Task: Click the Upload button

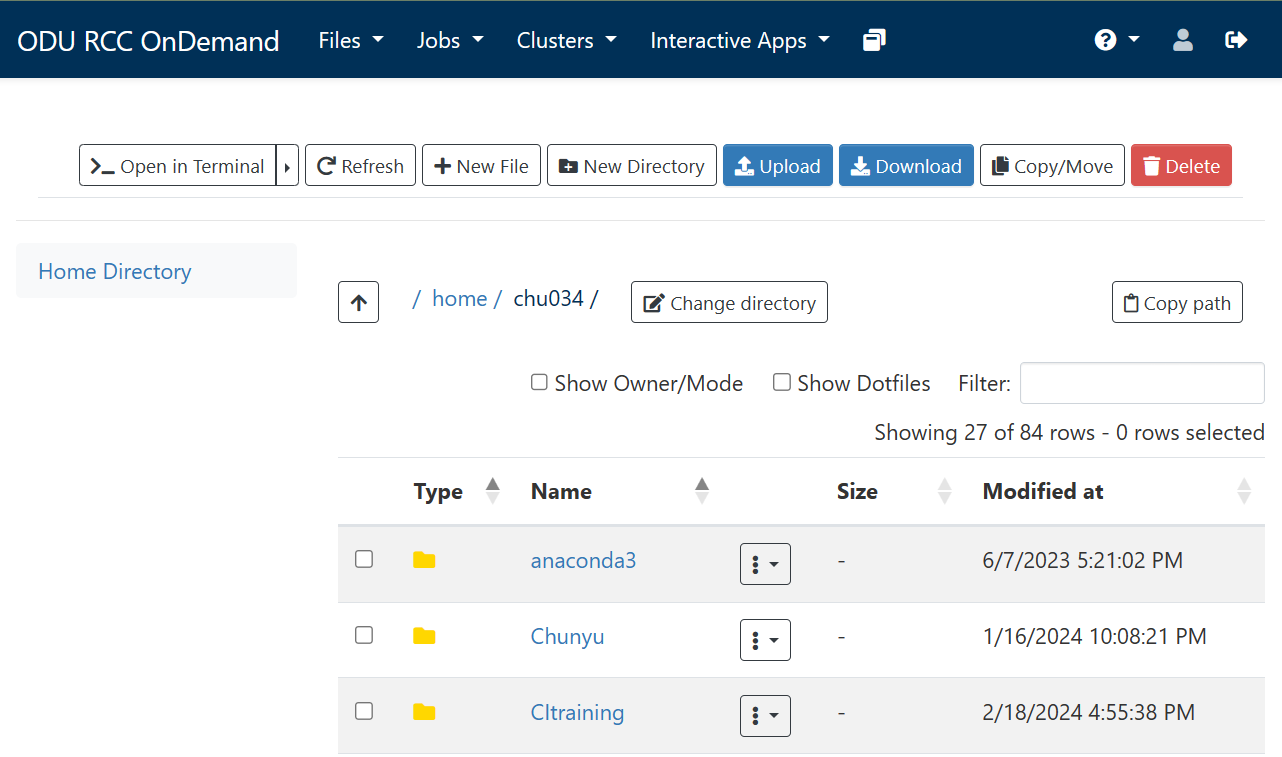Action: pos(777,166)
